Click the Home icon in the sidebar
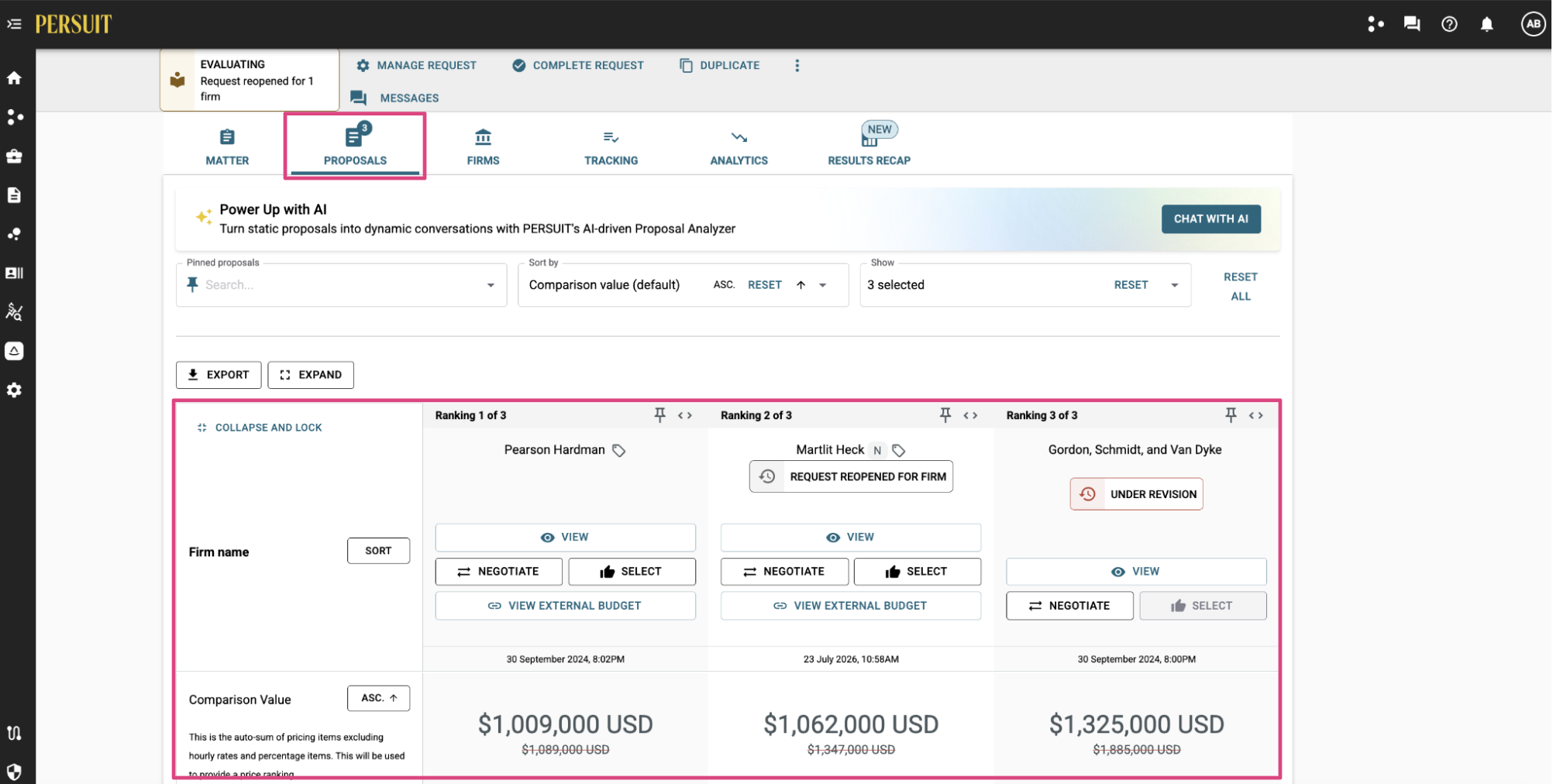Image resolution: width=1553 pixels, height=784 pixels. coord(14,78)
